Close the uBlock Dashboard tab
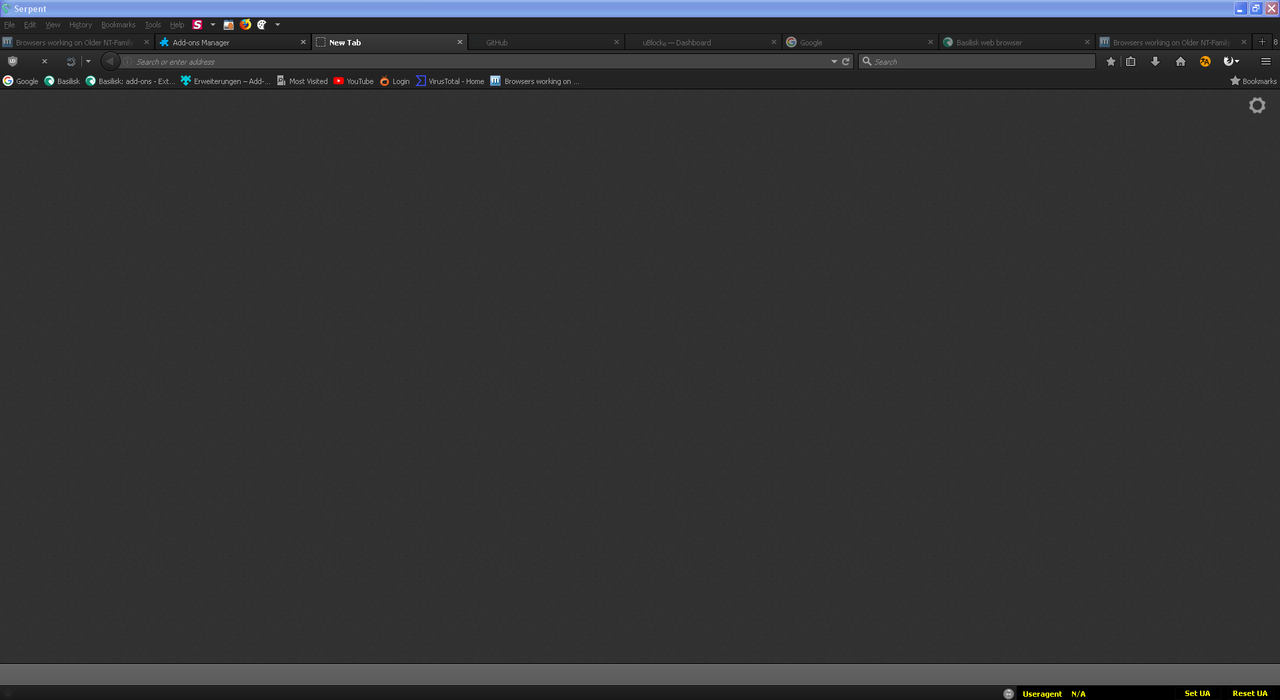Screen dimensions: 1280x700 pos(774,43)
